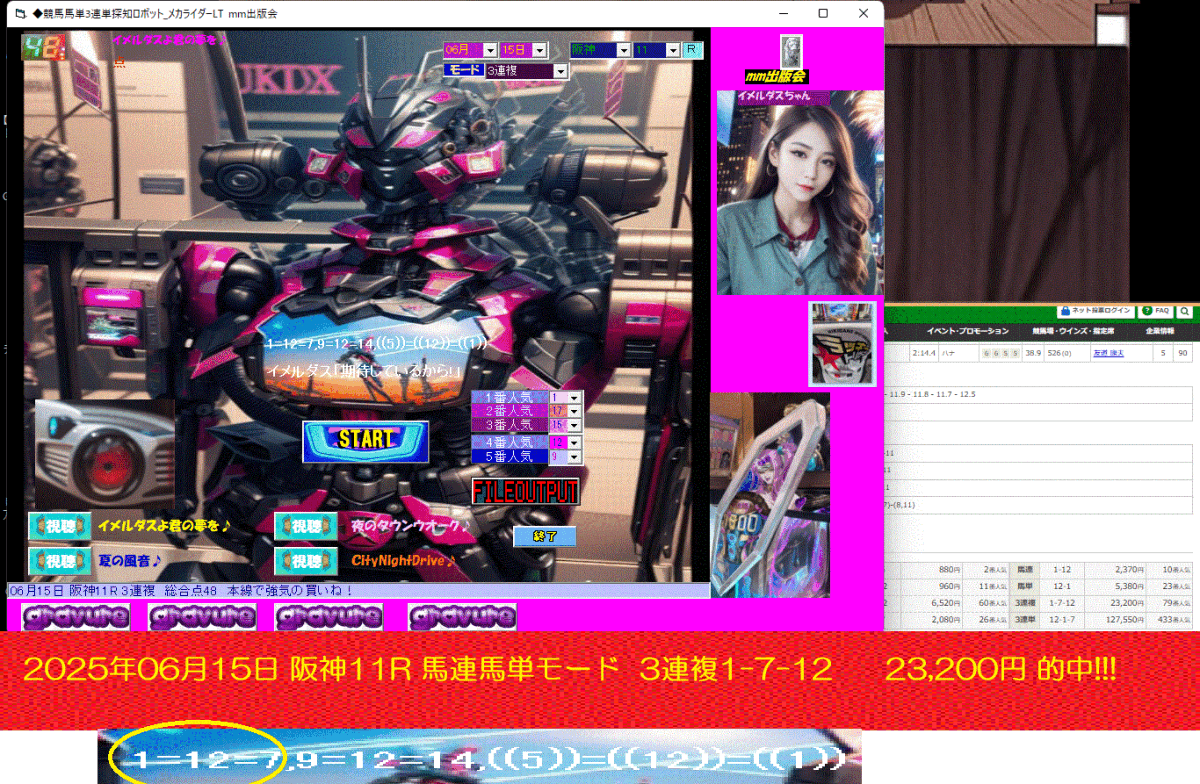1200x784 pixels.
Task: Click the 馬単 12-1 result cell
Action: [1061, 587]
